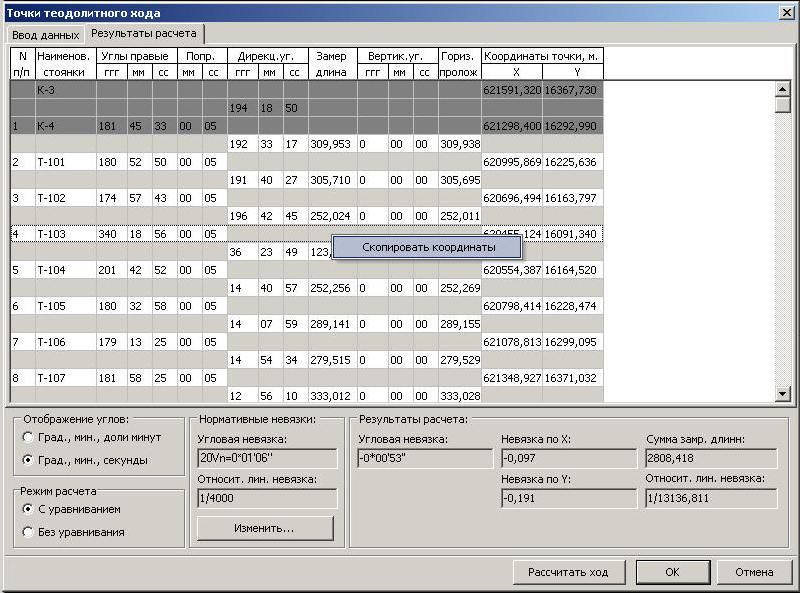Enable the "Град., мин., секунды" option
This screenshot has height=593, width=800.
(x=27, y=459)
